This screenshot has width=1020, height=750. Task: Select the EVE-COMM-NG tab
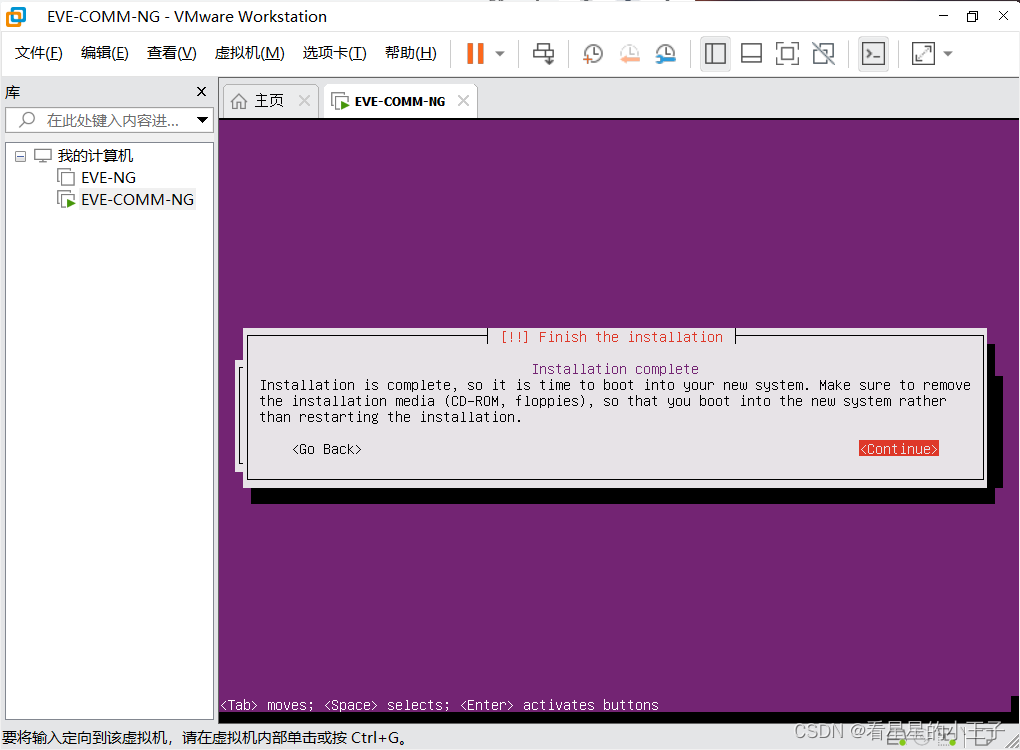pyautogui.click(x=399, y=101)
